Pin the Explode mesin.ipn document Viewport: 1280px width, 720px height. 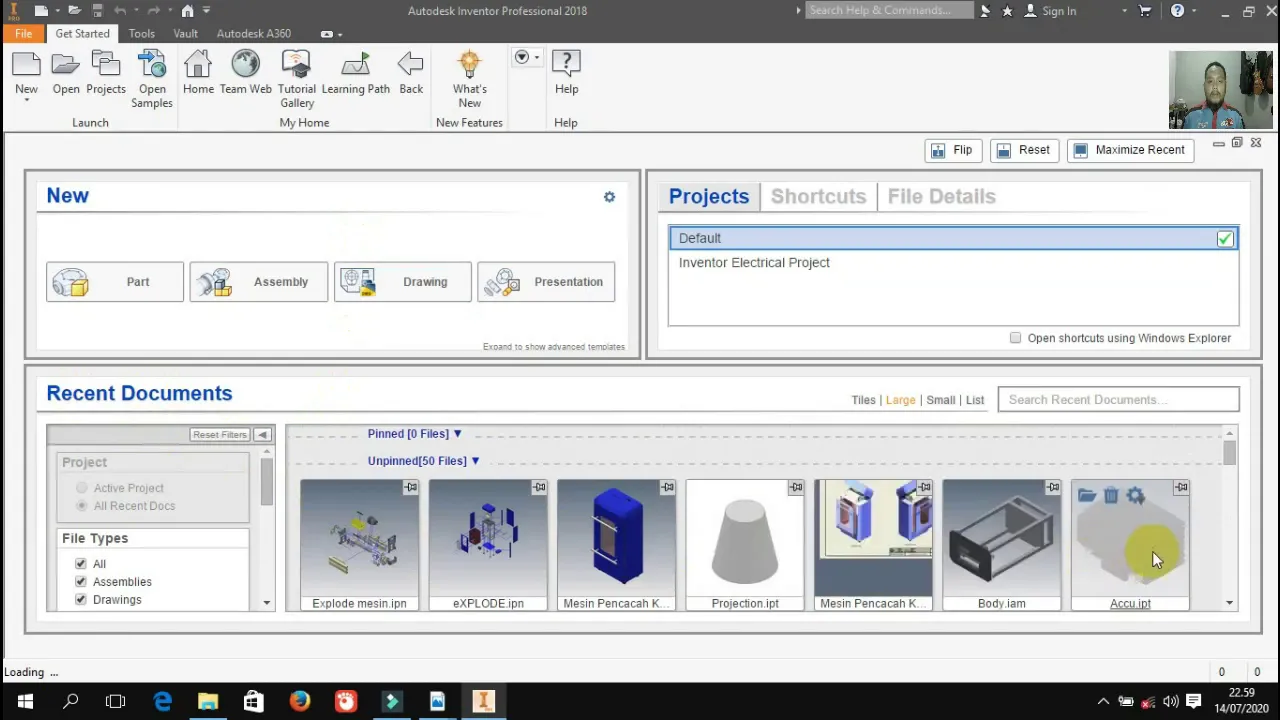click(411, 487)
